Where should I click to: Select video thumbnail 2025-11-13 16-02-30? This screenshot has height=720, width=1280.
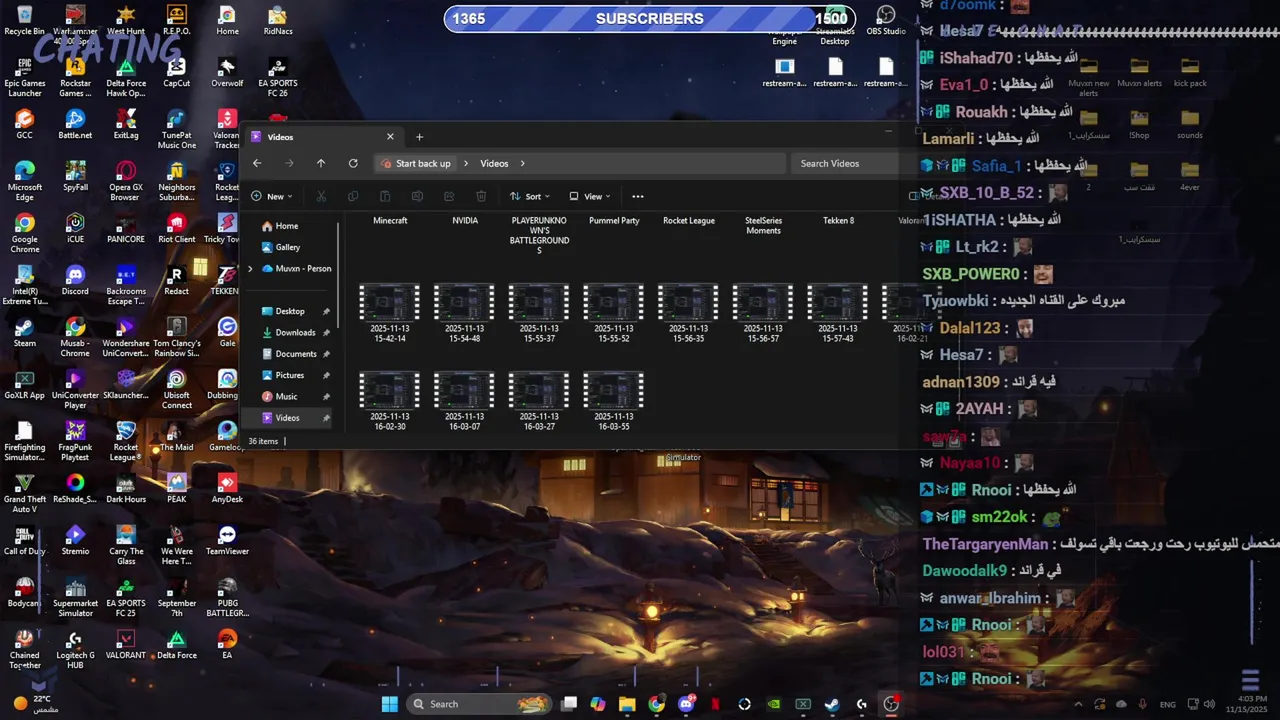389,401
